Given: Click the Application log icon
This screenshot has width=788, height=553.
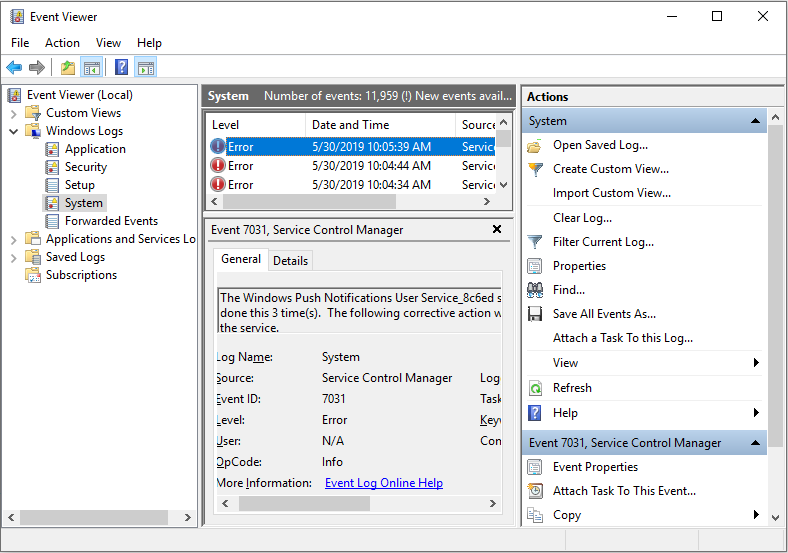Looking at the screenshot, I should (x=52, y=149).
